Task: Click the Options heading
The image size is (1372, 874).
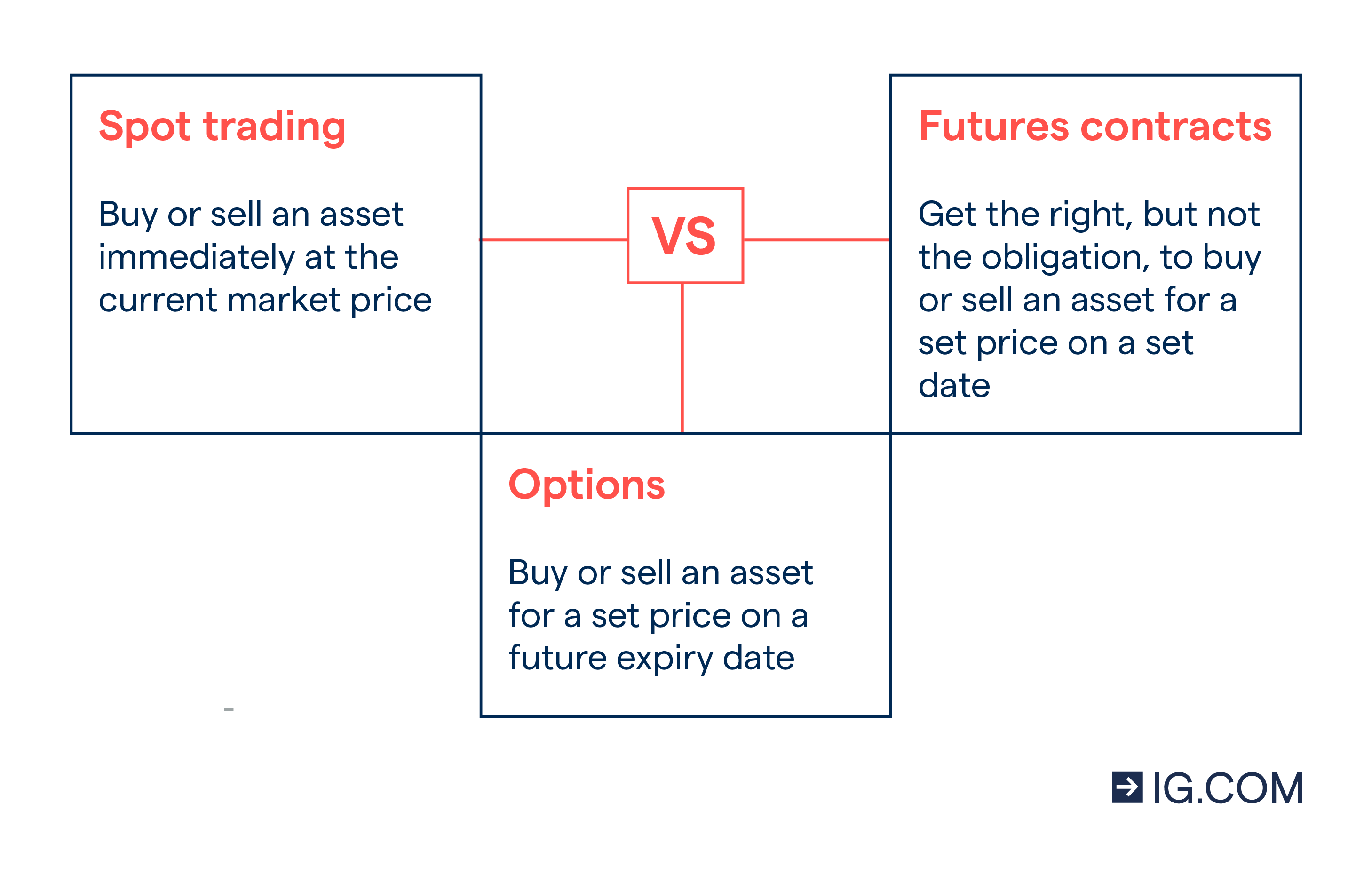Action: 587,485
